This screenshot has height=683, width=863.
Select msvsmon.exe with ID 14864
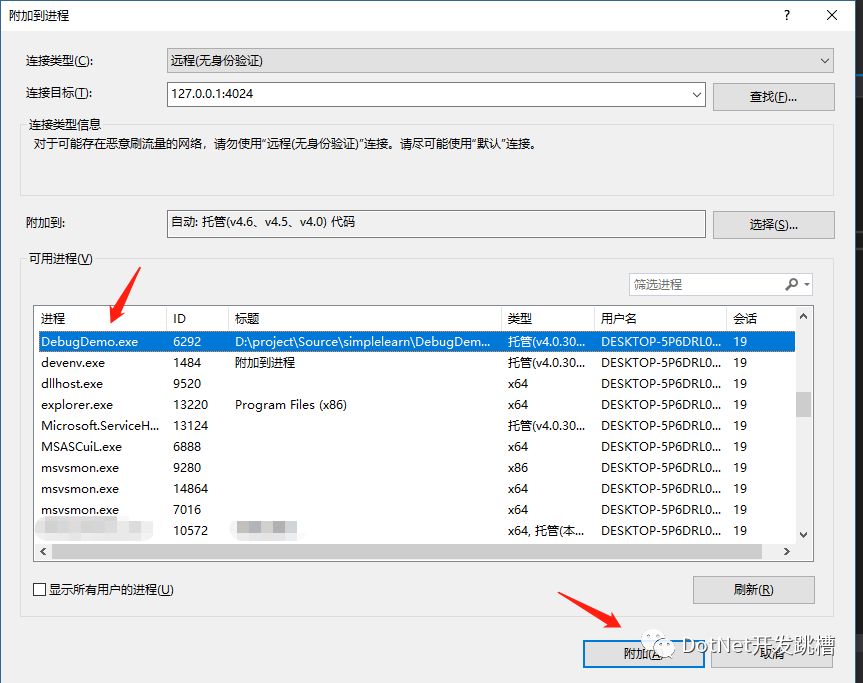tap(417, 489)
